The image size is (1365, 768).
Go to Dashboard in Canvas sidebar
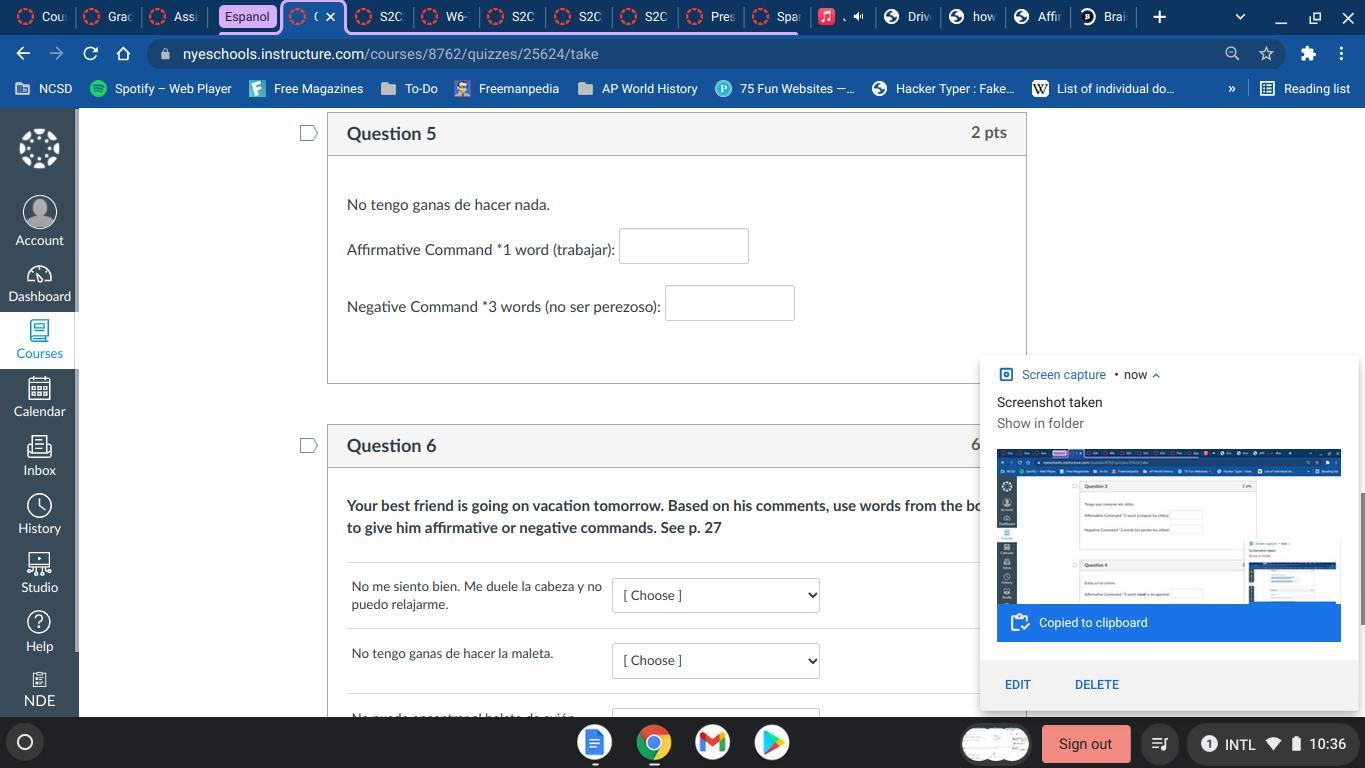(x=39, y=284)
